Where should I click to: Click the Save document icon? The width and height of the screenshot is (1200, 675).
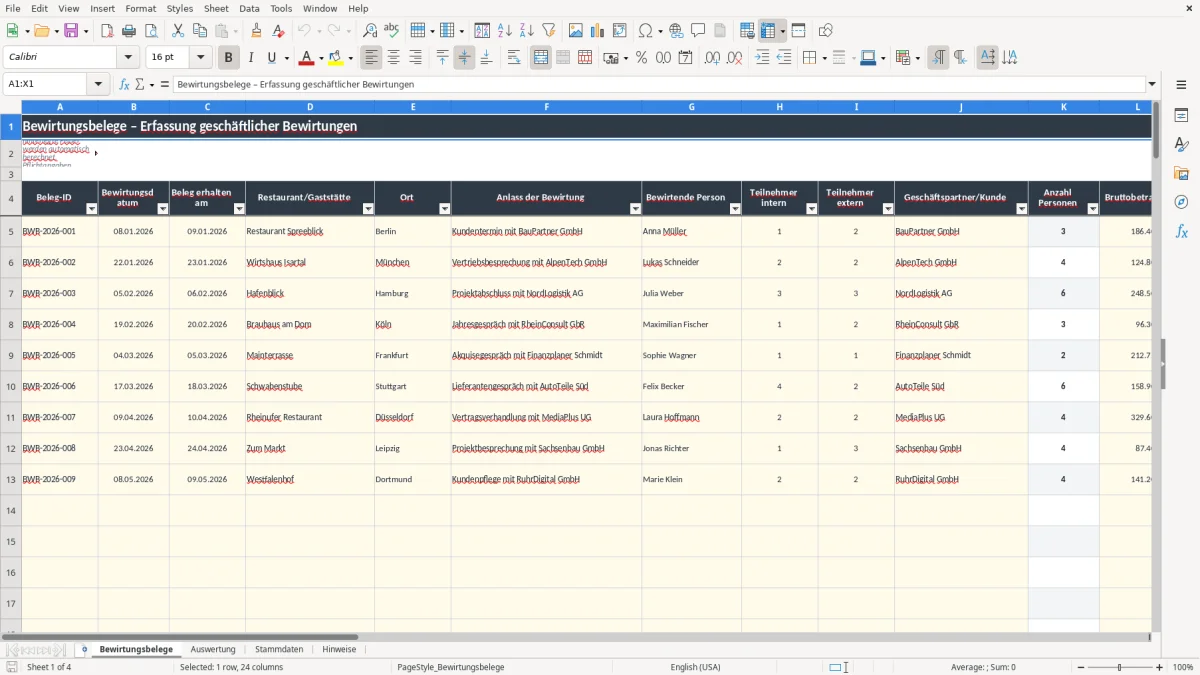click(71, 31)
